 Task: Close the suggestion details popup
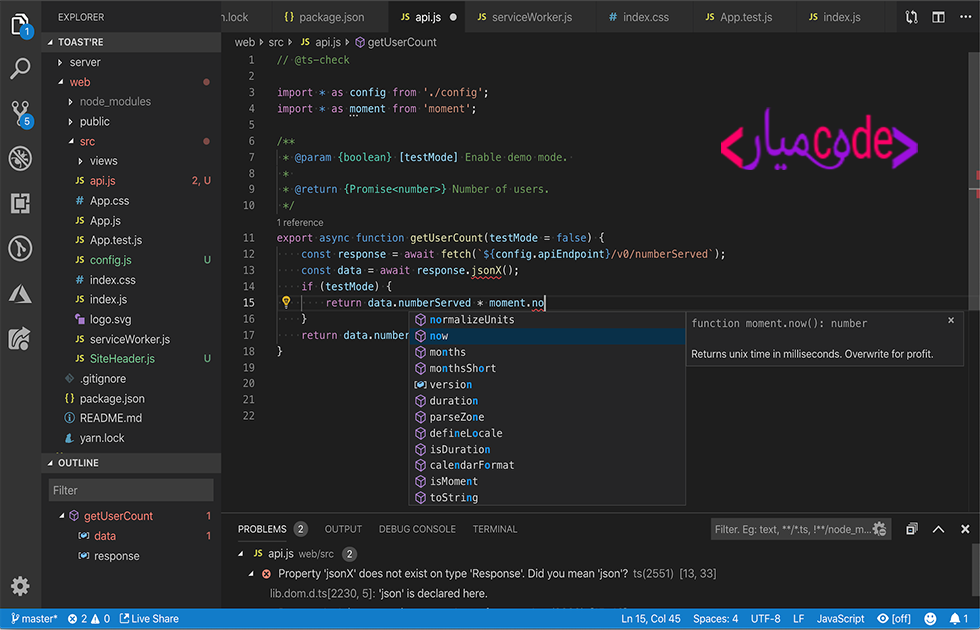(x=951, y=321)
